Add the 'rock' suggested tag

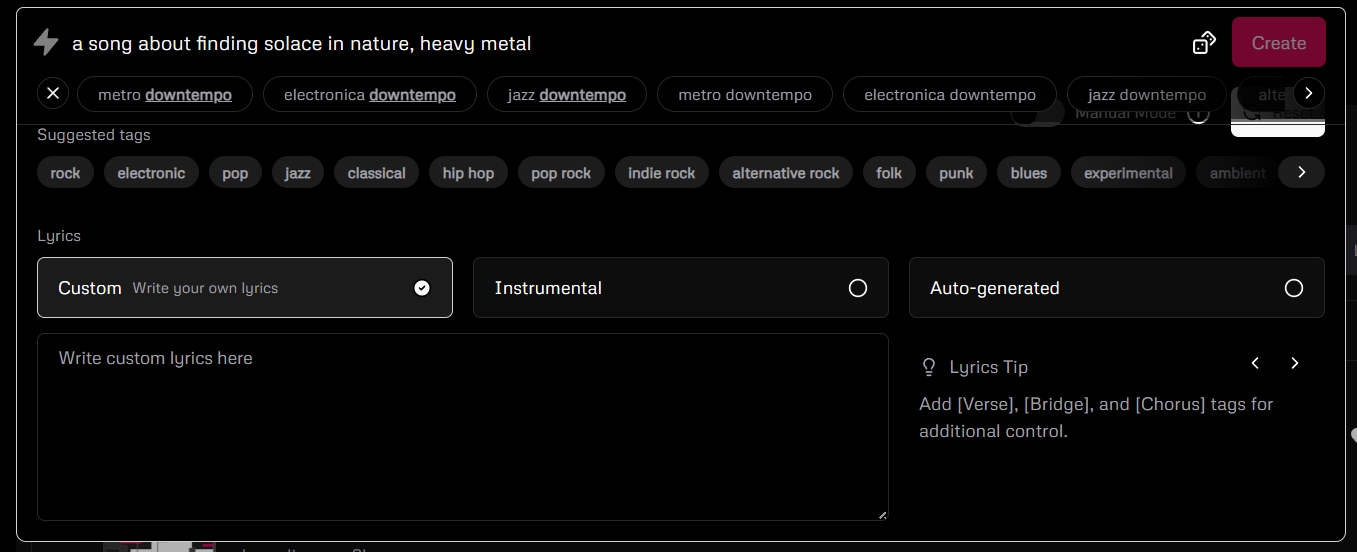pyautogui.click(x=65, y=173)
